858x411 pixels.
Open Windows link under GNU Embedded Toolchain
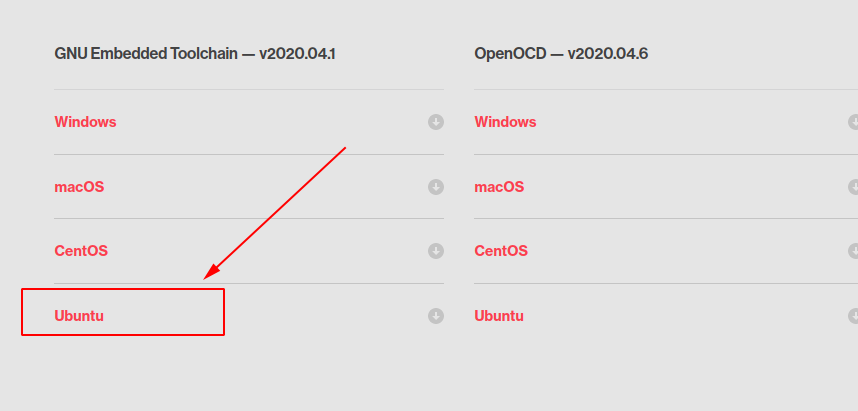(85, 122)
